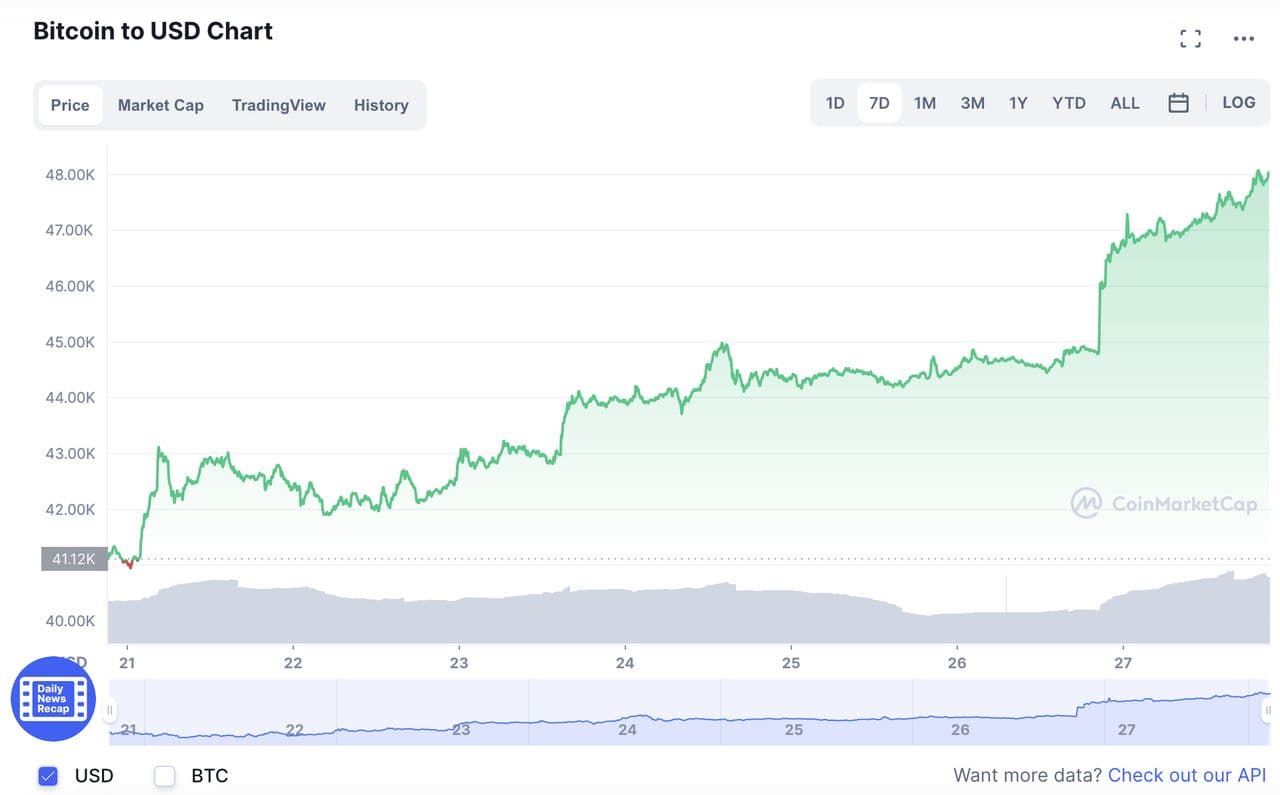The height and width of the screenshot is (795, 1280).
Task: Grab the left handle of range slider
Action: pyautogui.click(x=110, y=710)
